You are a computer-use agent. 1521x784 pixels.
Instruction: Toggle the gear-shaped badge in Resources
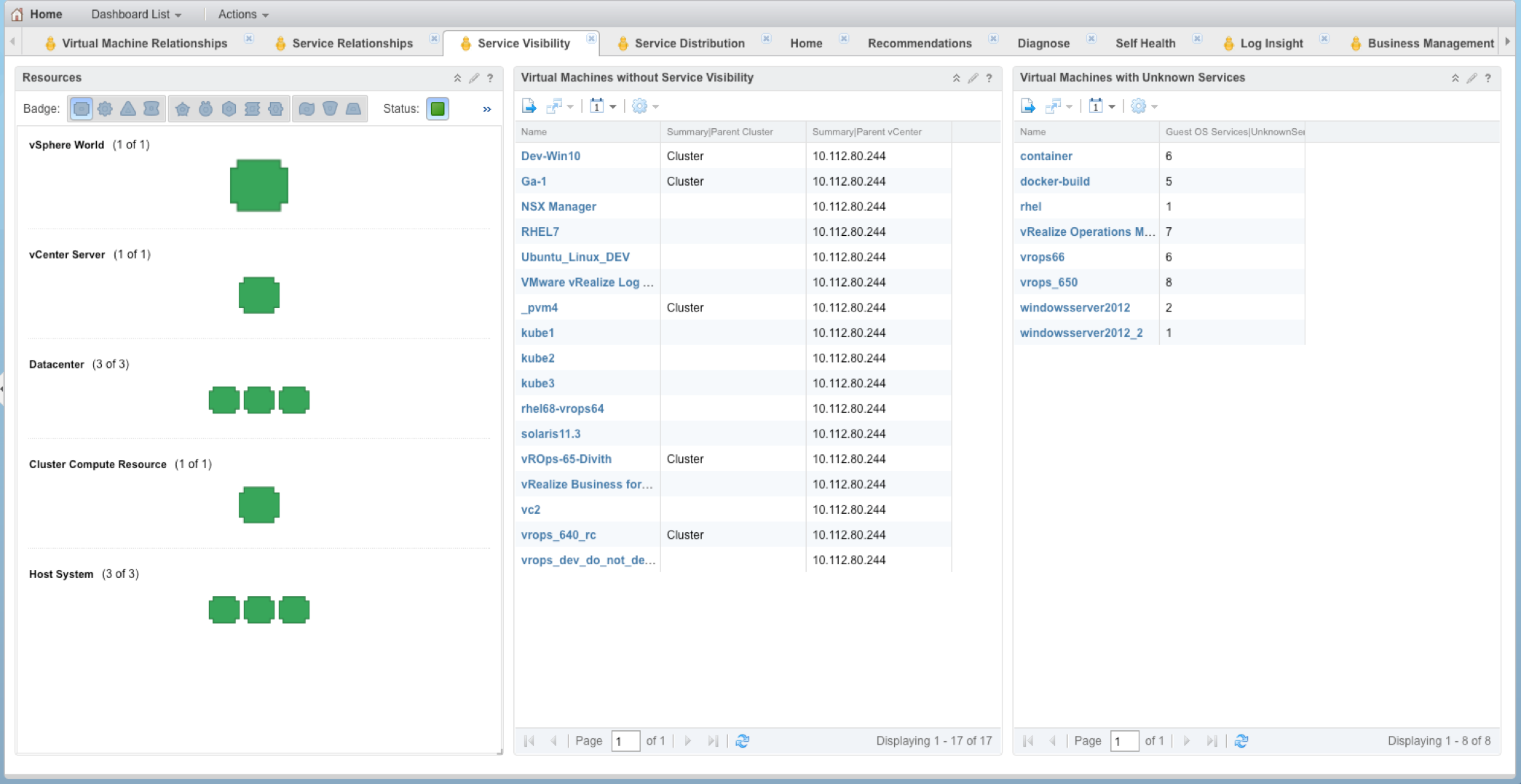coord(105,108)
